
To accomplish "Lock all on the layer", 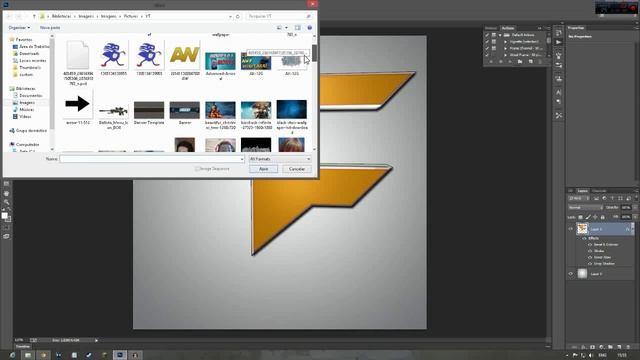I will [602, 217].
